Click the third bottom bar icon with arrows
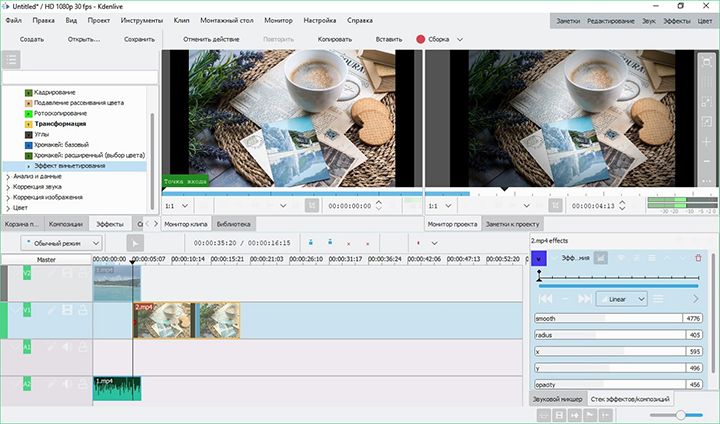The image size is (720, 424). pyautogui.click(x=574, y=415)
